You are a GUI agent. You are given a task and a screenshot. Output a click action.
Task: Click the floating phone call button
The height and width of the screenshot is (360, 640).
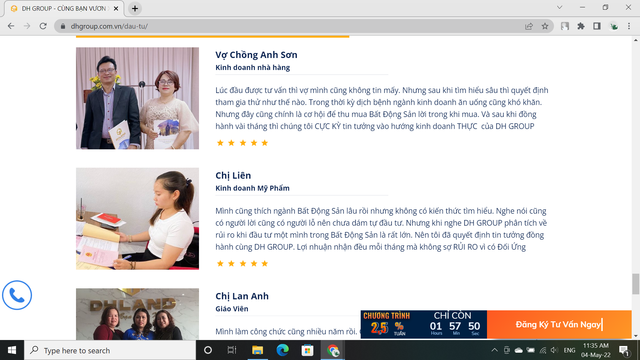tap(17, 295)
